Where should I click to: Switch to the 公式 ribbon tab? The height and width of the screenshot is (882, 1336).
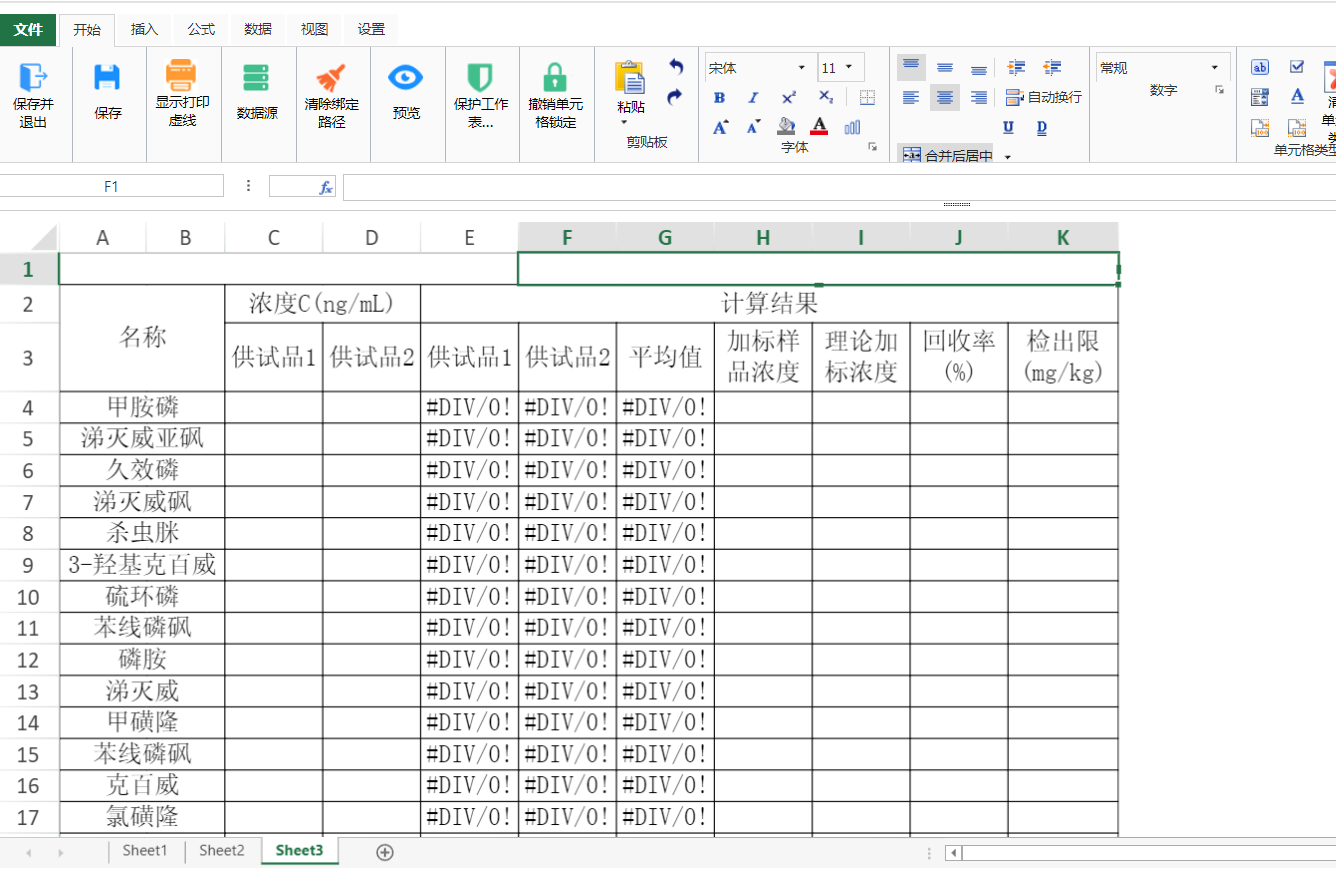click(201, 29)
